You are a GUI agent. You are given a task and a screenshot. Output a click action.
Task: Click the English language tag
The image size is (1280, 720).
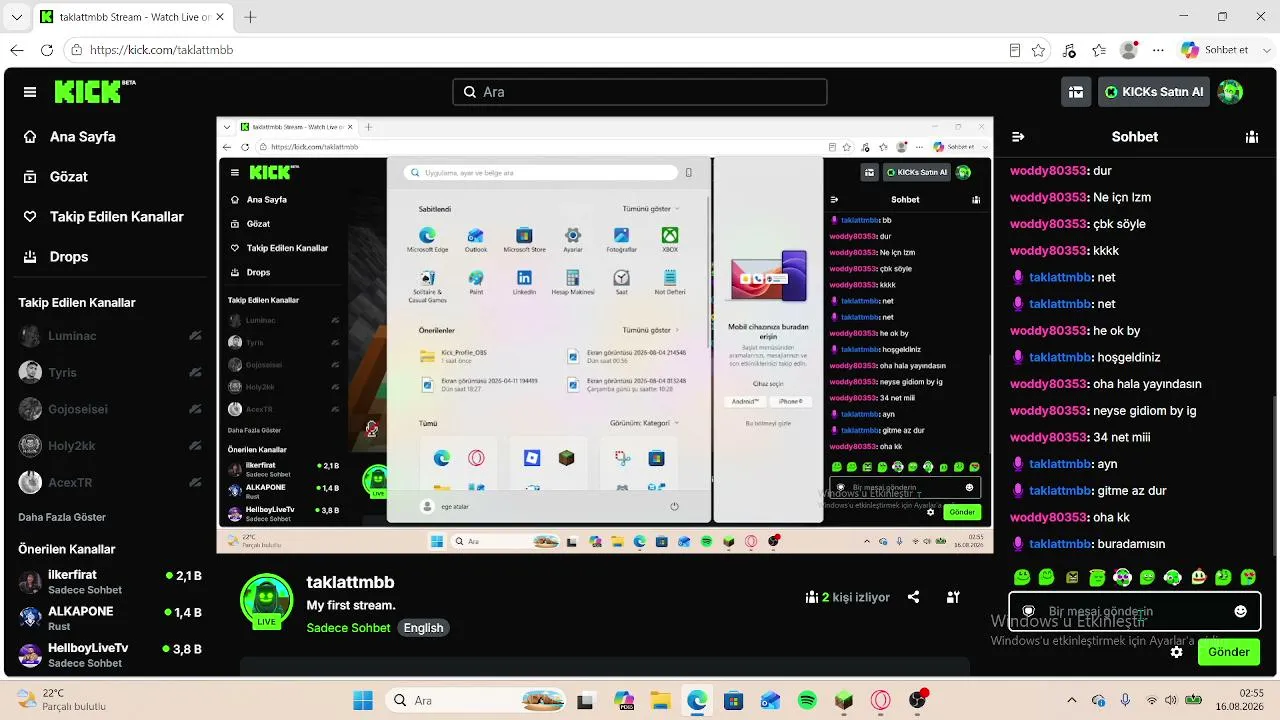click(x=423, y=628)
